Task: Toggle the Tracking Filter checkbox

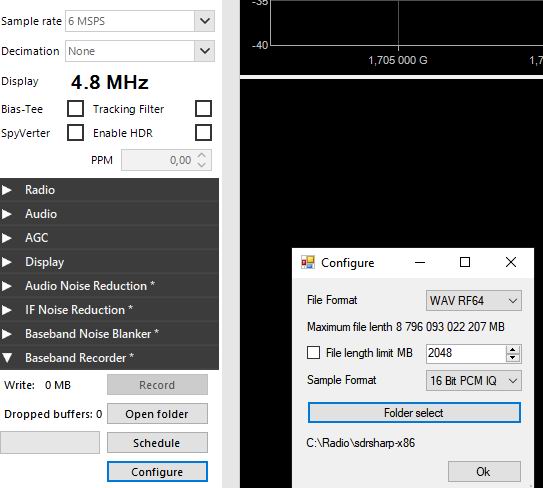Action: [203, 109]
